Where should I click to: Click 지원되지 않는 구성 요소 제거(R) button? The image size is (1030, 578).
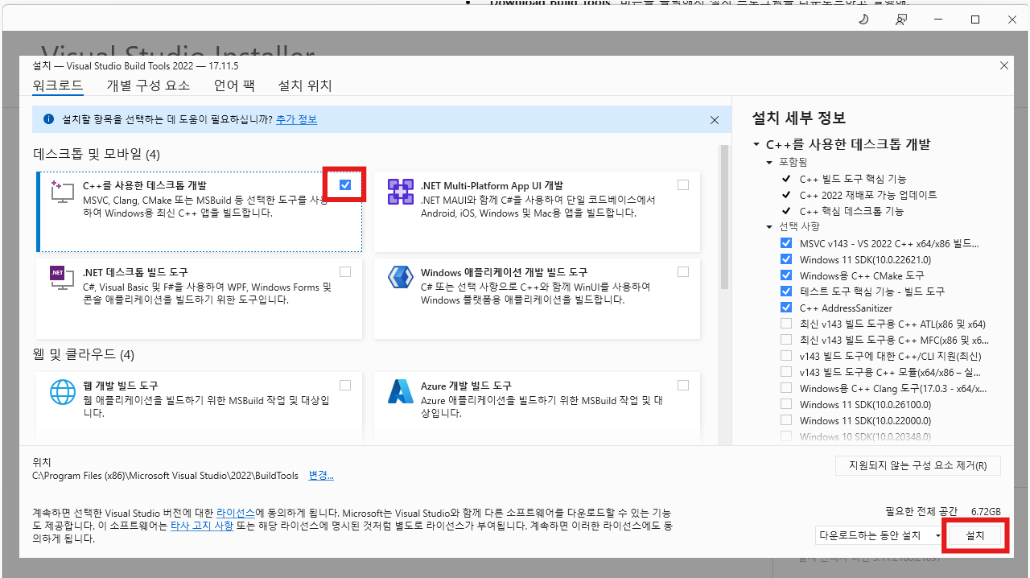click(x=918, y=466)
